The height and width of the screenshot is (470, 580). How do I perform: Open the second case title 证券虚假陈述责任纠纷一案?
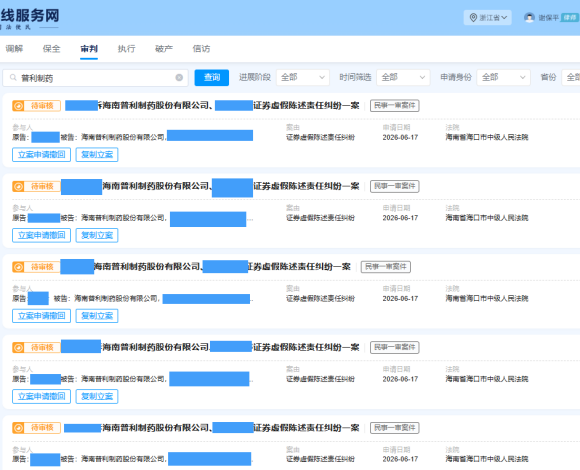coord(306,186)
